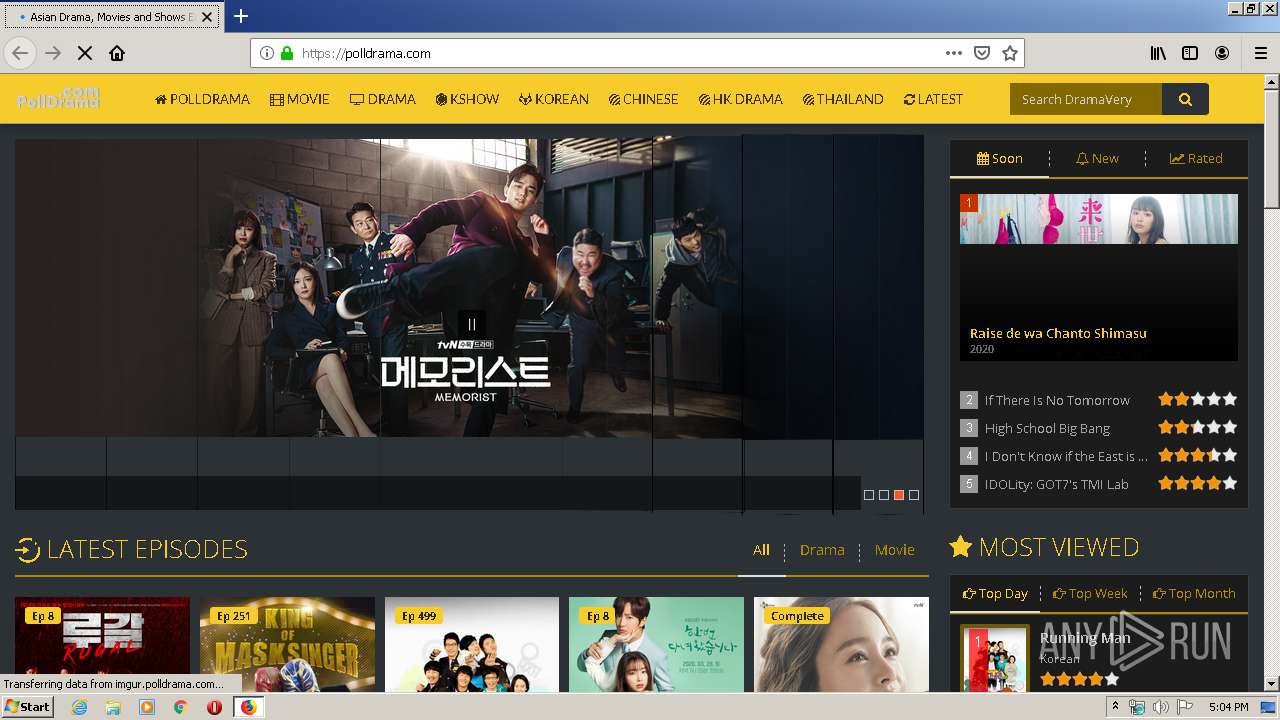
Task: Click the address bar URL
Action: tap(366, 53)
